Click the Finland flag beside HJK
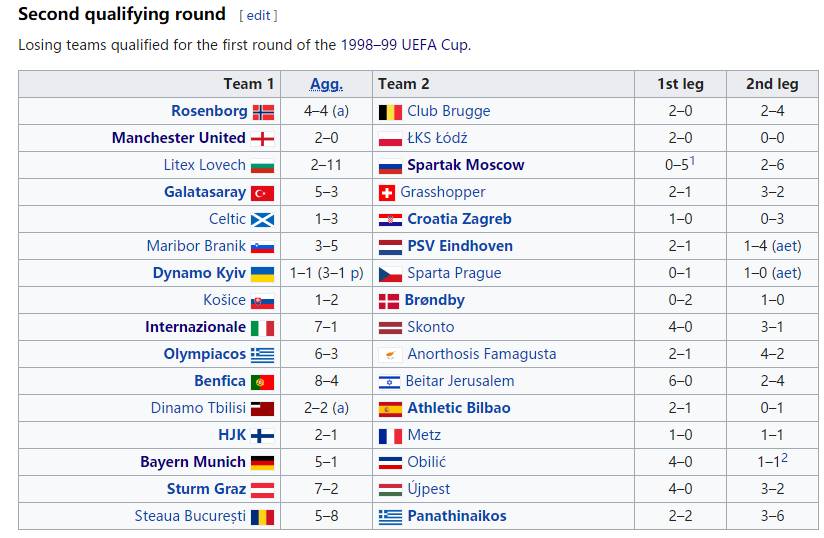This screenshot has width=824, height=538. pos(263,436)
